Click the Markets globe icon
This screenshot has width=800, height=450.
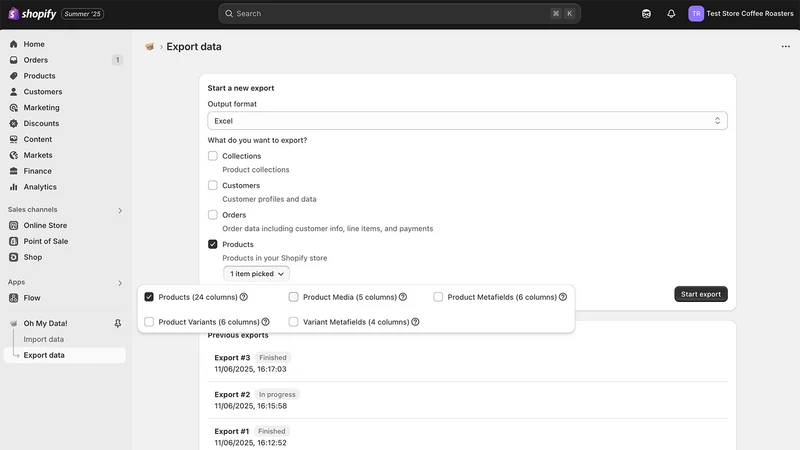pos(14,155)
